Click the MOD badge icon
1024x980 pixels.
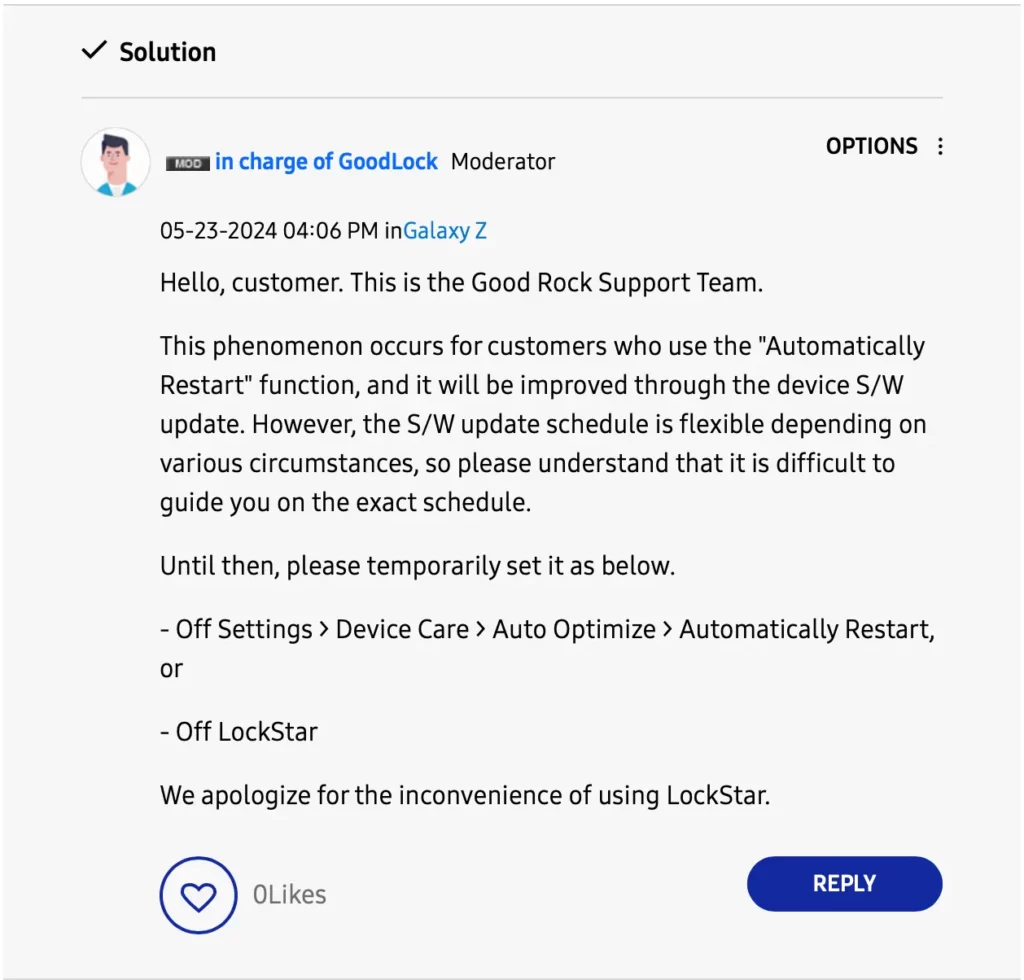point(187,163)
